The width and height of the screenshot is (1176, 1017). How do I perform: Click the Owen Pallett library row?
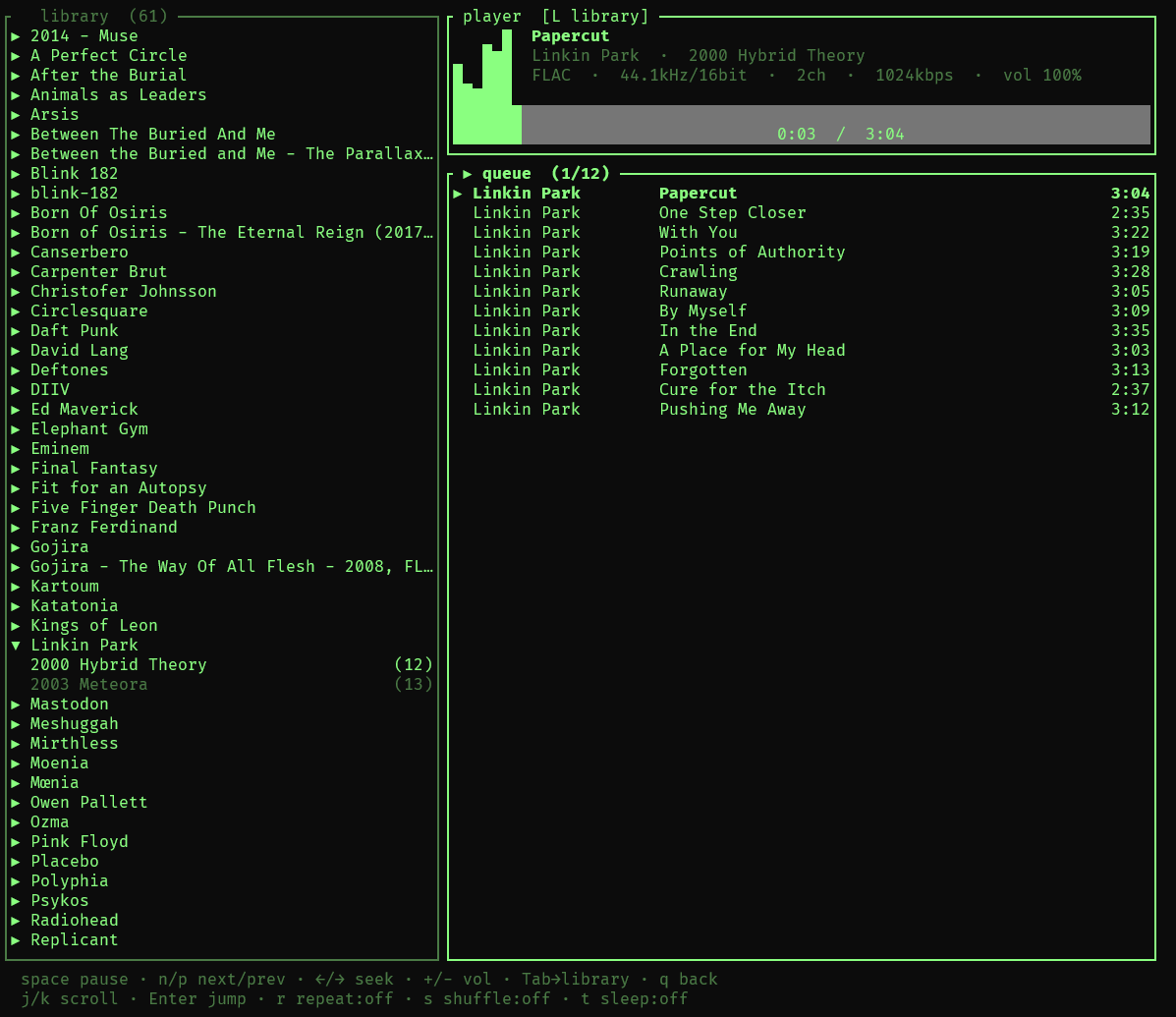[x=222, y=803]
